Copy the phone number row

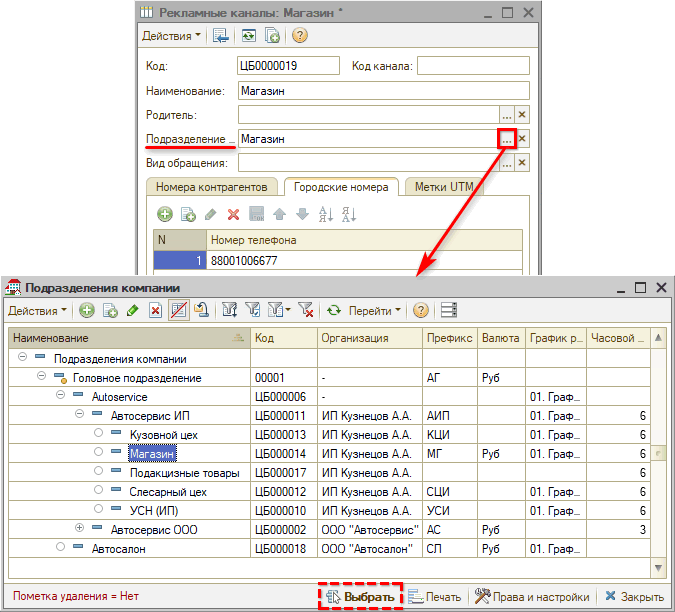188,214
